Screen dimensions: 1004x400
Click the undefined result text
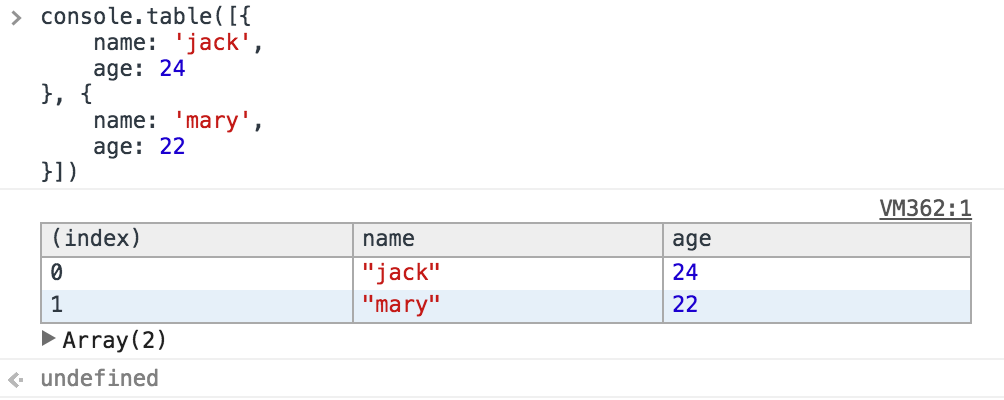[x=99, y=379]
